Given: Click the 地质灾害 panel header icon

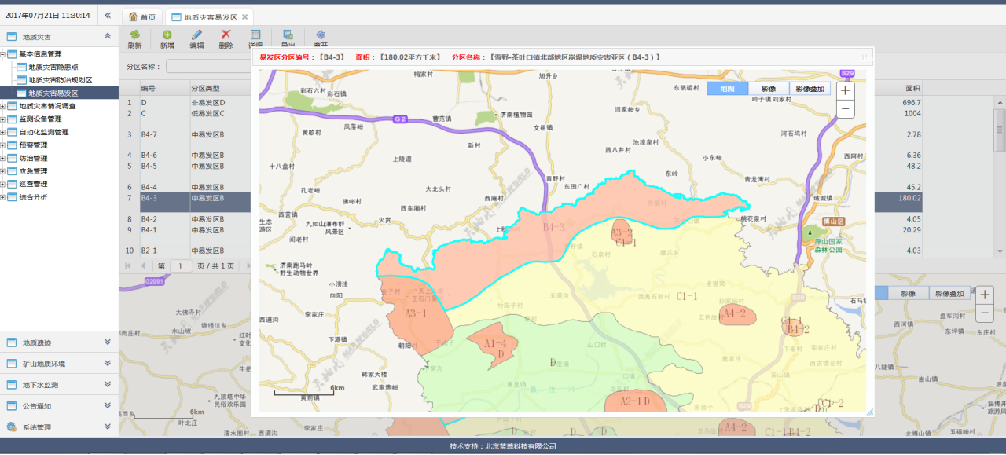Looking at the screenshot, I should [11, 37].
